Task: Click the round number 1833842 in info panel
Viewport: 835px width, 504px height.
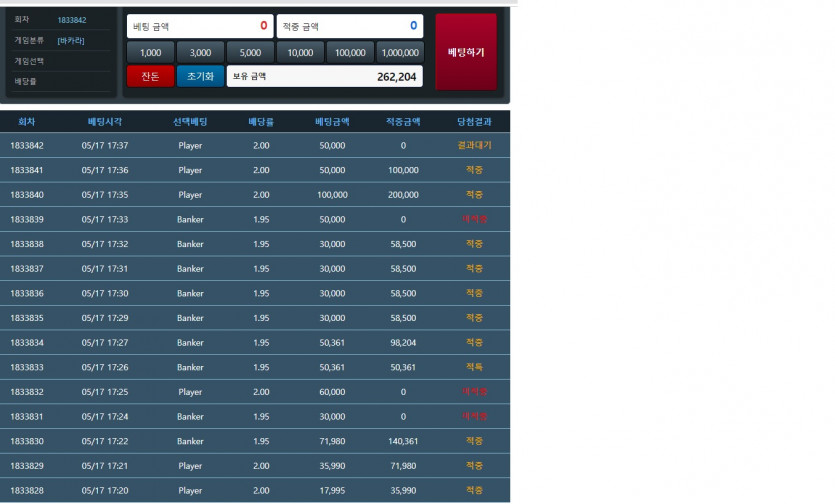Action: point(72,20)
